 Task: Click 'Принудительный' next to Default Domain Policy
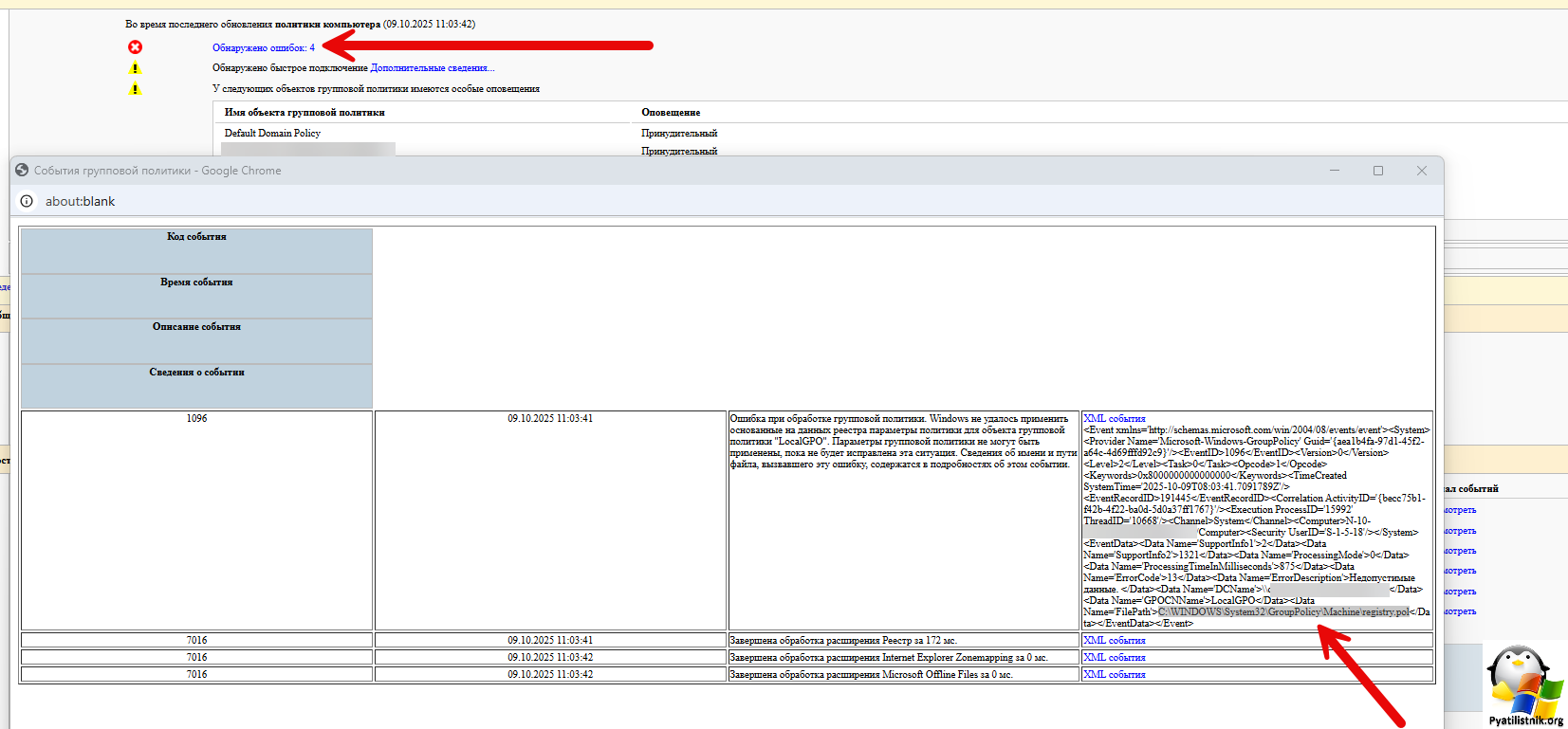coord(679,134)
